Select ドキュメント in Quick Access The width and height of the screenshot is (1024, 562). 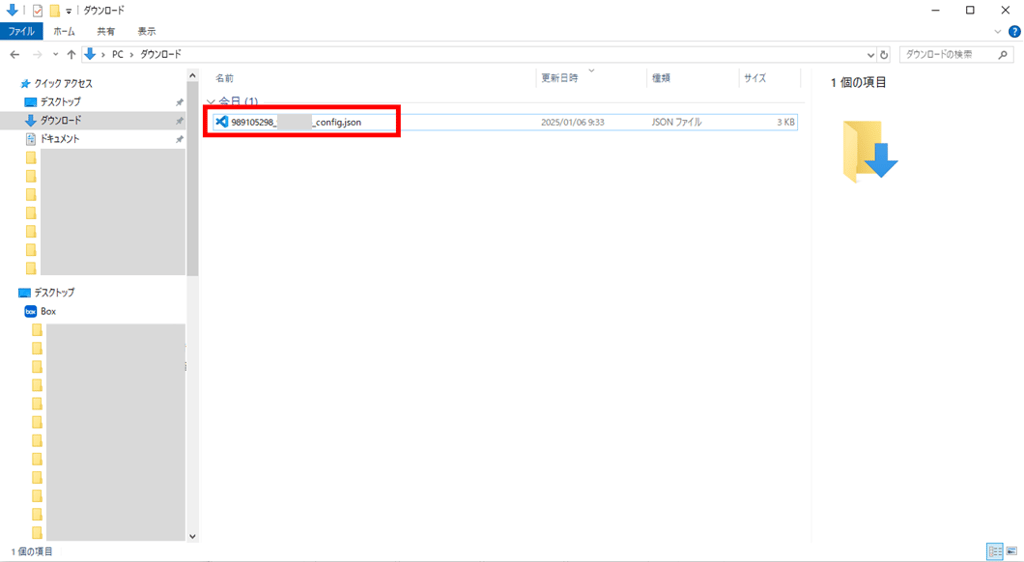coord(60,139)
